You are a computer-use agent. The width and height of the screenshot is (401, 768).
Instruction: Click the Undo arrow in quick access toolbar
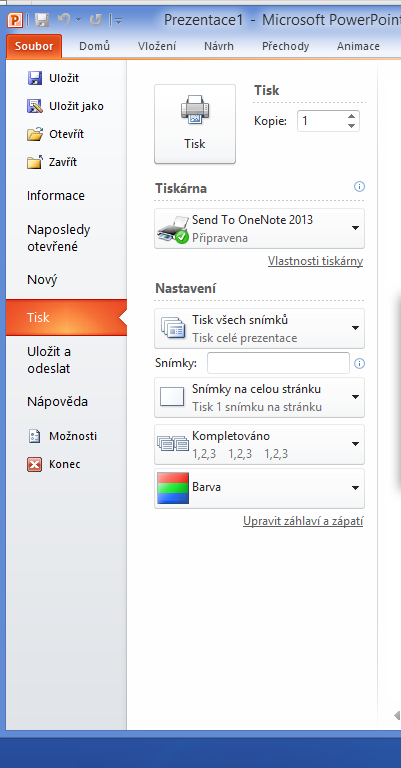pos(64,20)
